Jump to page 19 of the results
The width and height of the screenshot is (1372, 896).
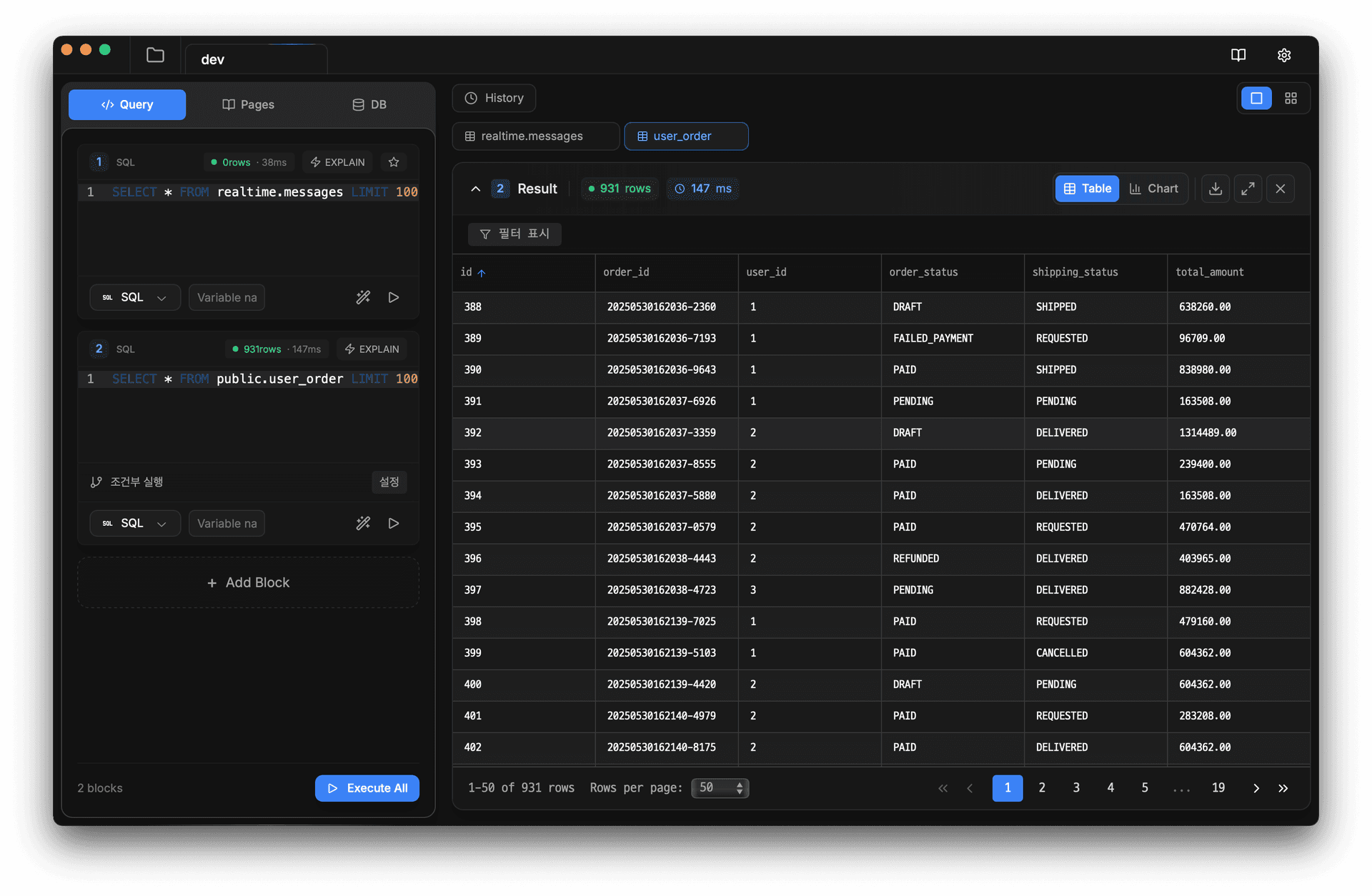[x=1218, y=787]
